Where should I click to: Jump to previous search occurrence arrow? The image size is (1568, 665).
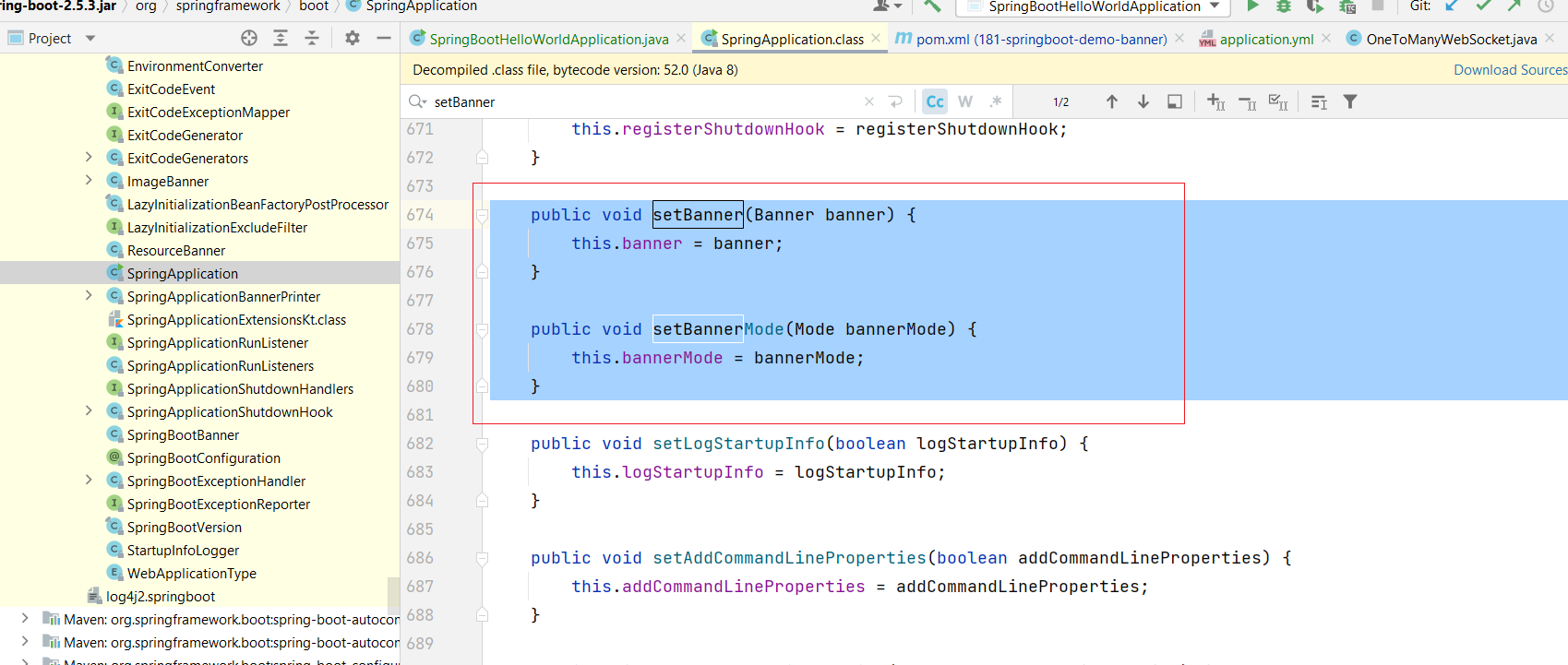[1111, 101]
